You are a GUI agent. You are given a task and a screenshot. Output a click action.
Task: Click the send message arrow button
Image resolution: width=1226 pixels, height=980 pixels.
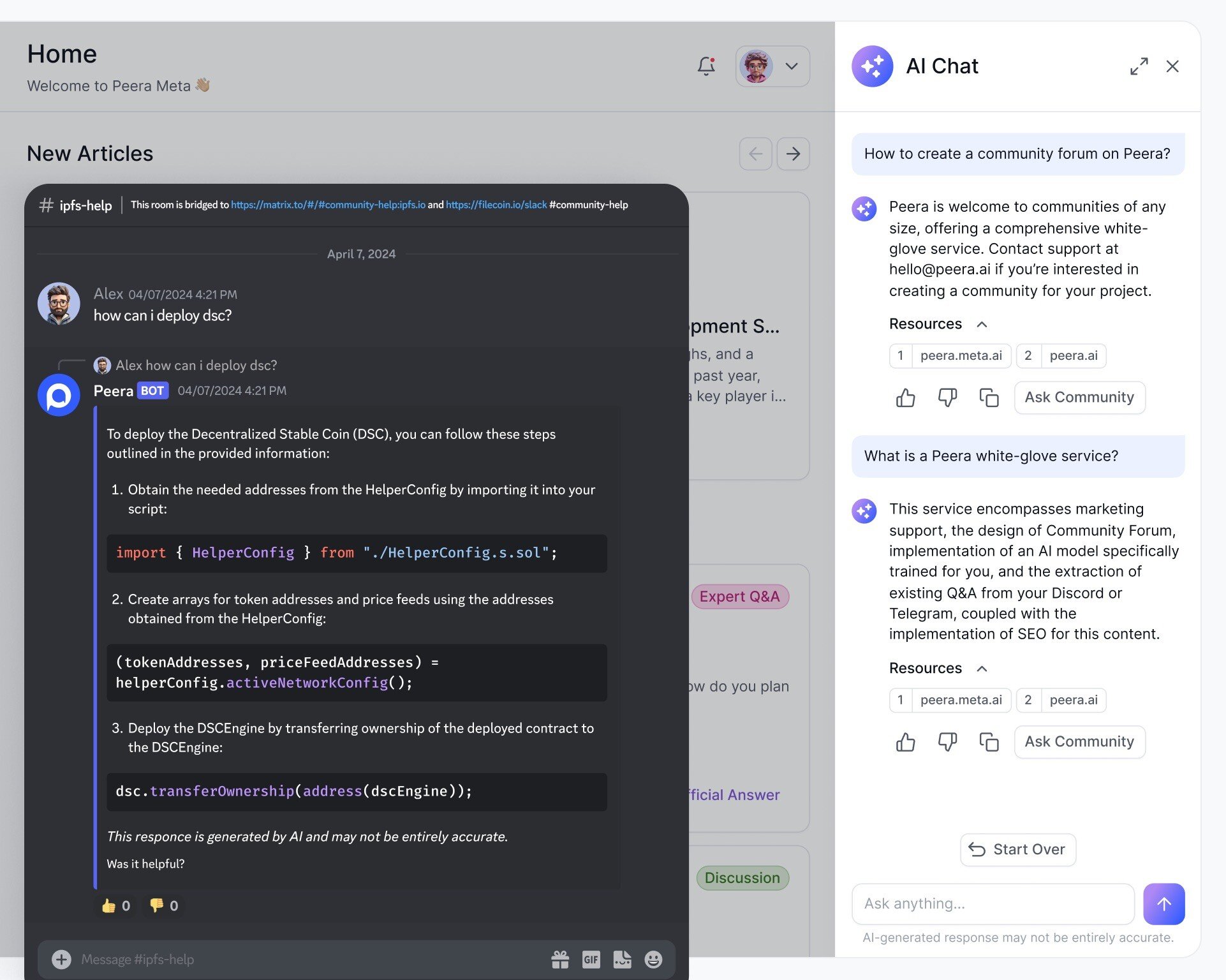pyautogui.click(x=1163, y=903)
